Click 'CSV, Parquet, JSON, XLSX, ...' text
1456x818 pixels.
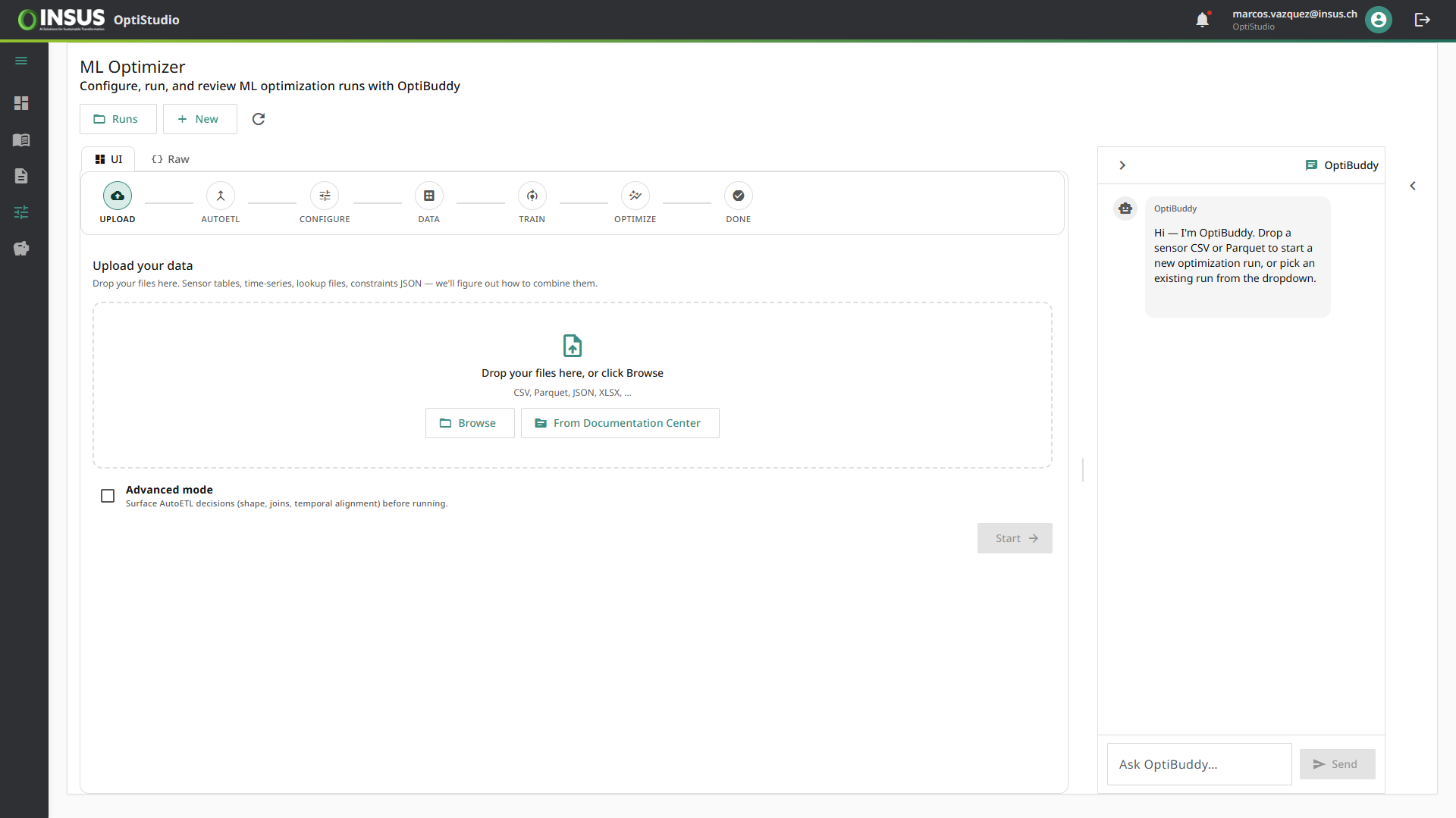[573, 393]
